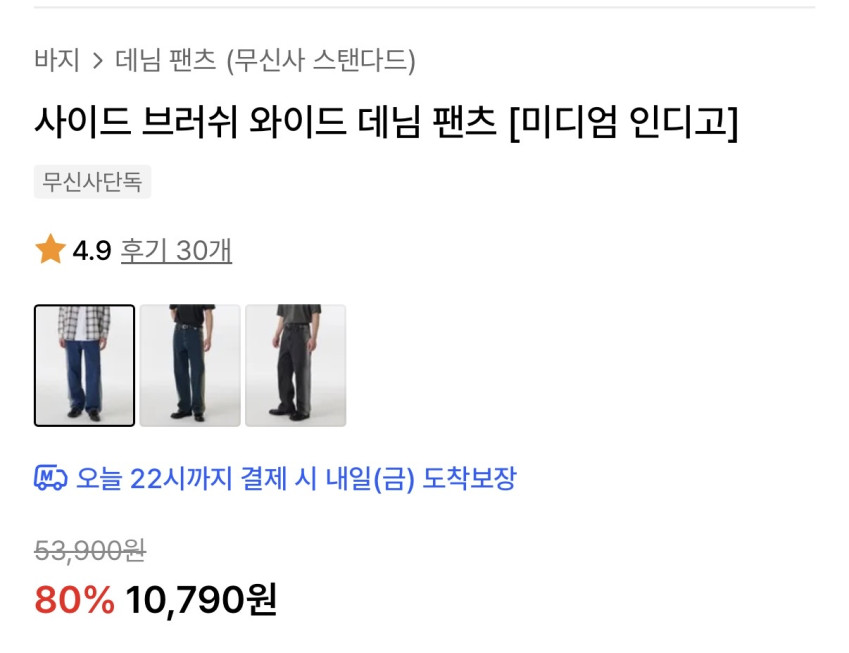Click the 오늘 22시까지 결제 시 delivery text
Viewport: 849px width, 653px height.
tap(197, 479)
